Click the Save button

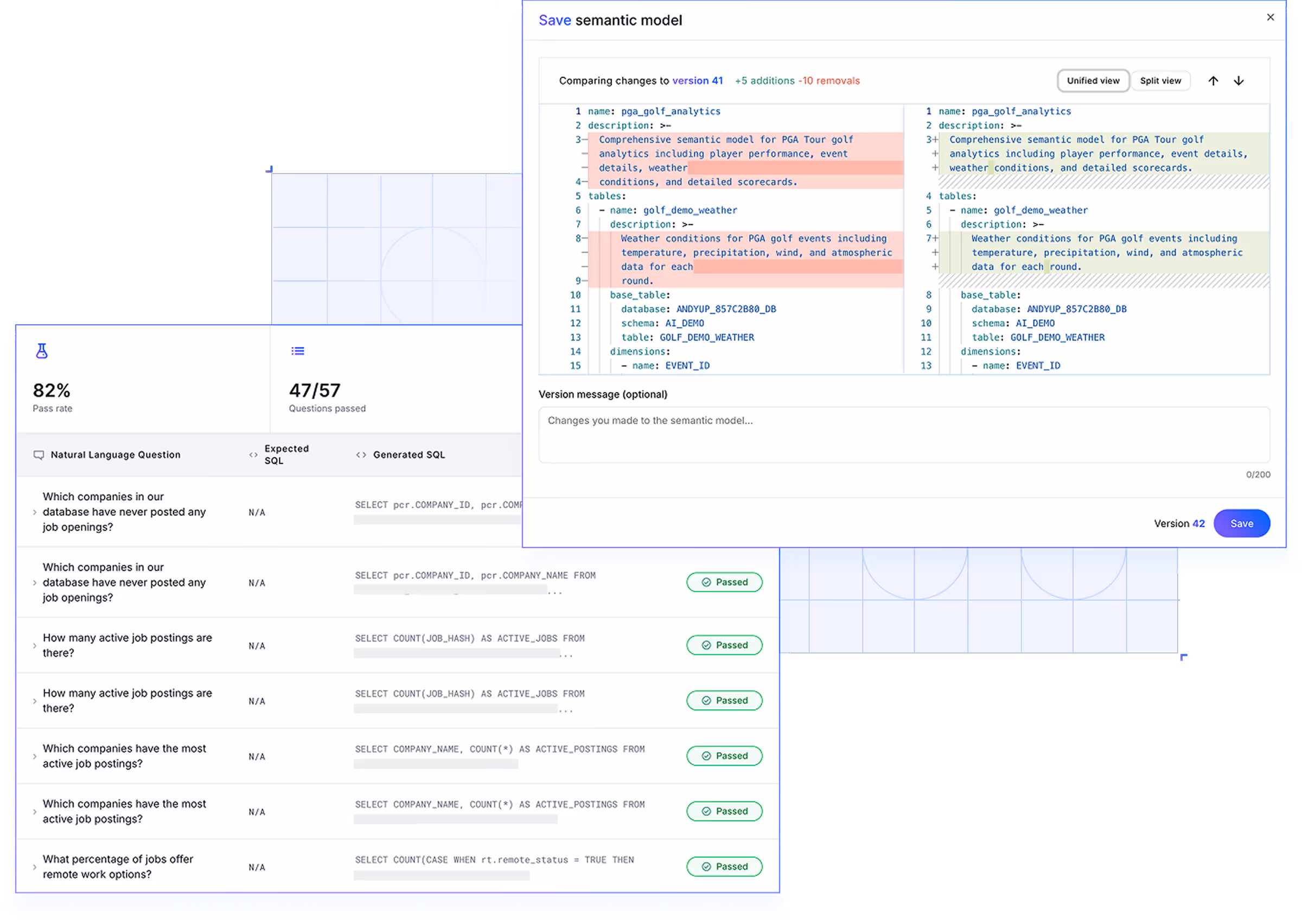1241,523
